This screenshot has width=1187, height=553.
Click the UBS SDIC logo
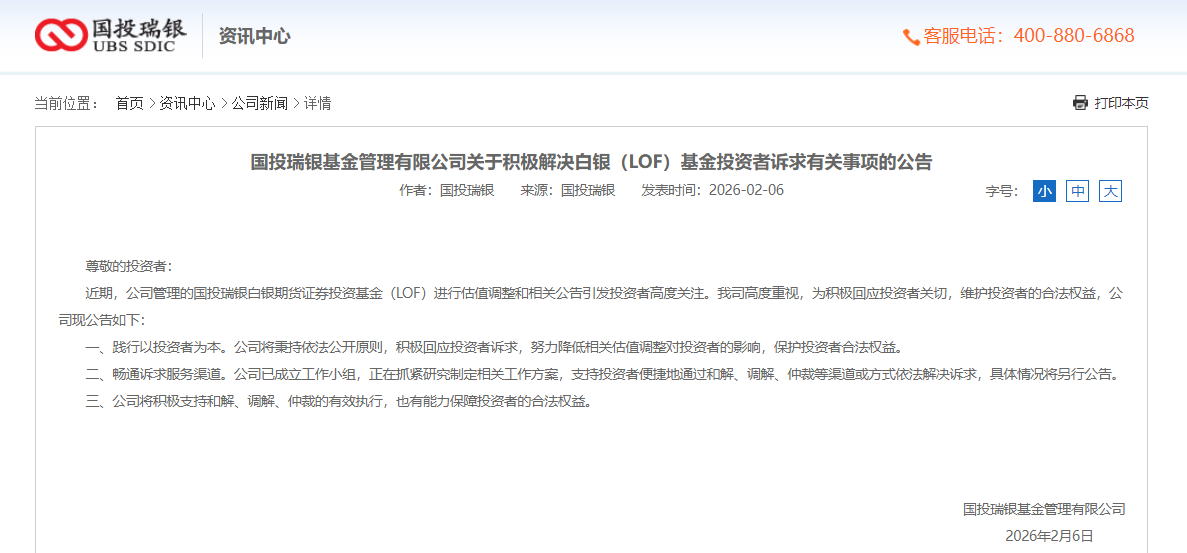click(110, 35)
